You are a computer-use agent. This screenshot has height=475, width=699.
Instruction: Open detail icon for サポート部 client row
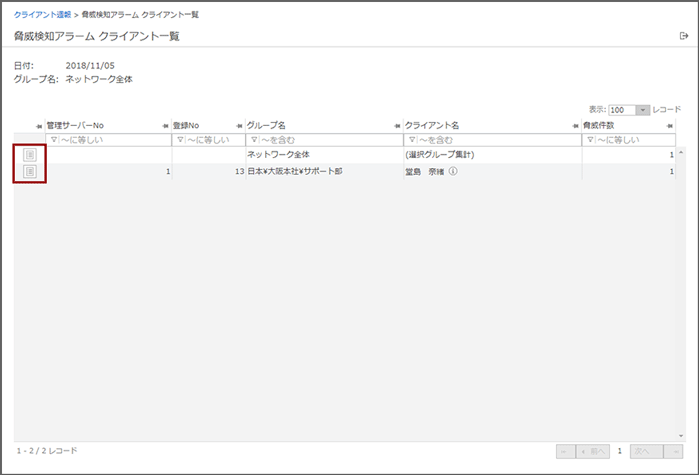click(30, 171)
